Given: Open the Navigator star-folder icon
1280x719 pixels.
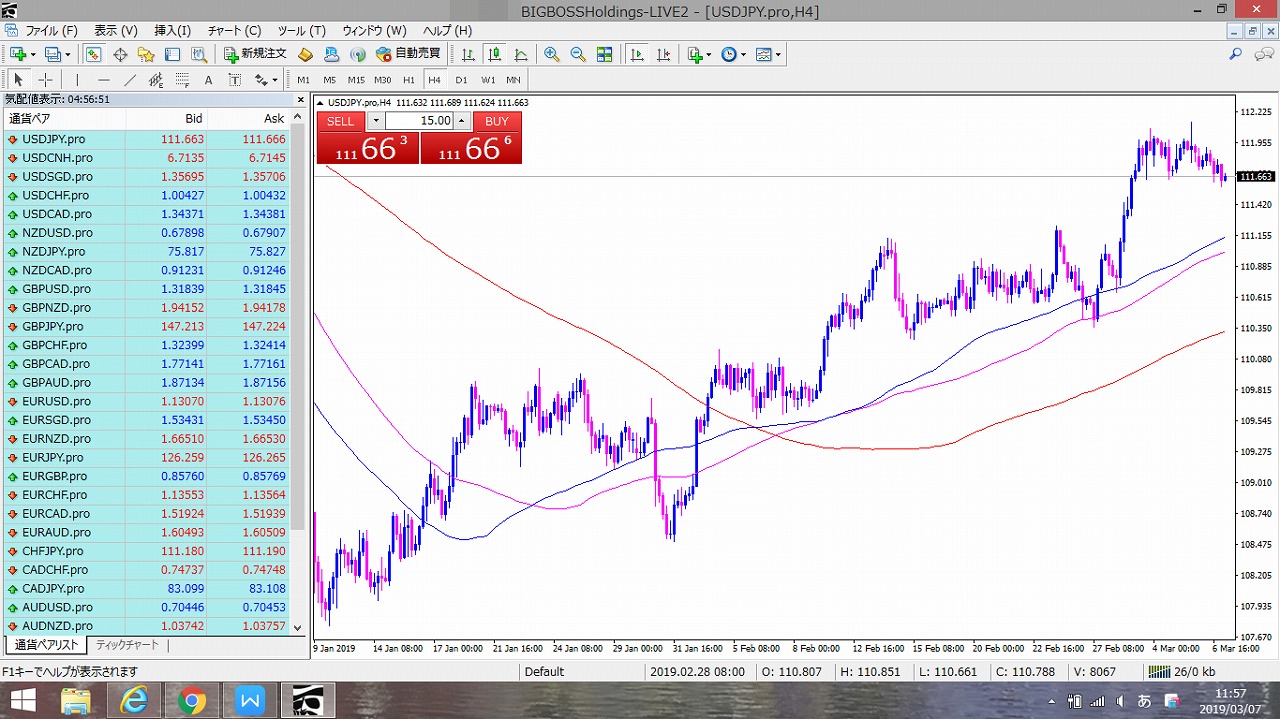Looking at the screenshot, I should [146, 54].
